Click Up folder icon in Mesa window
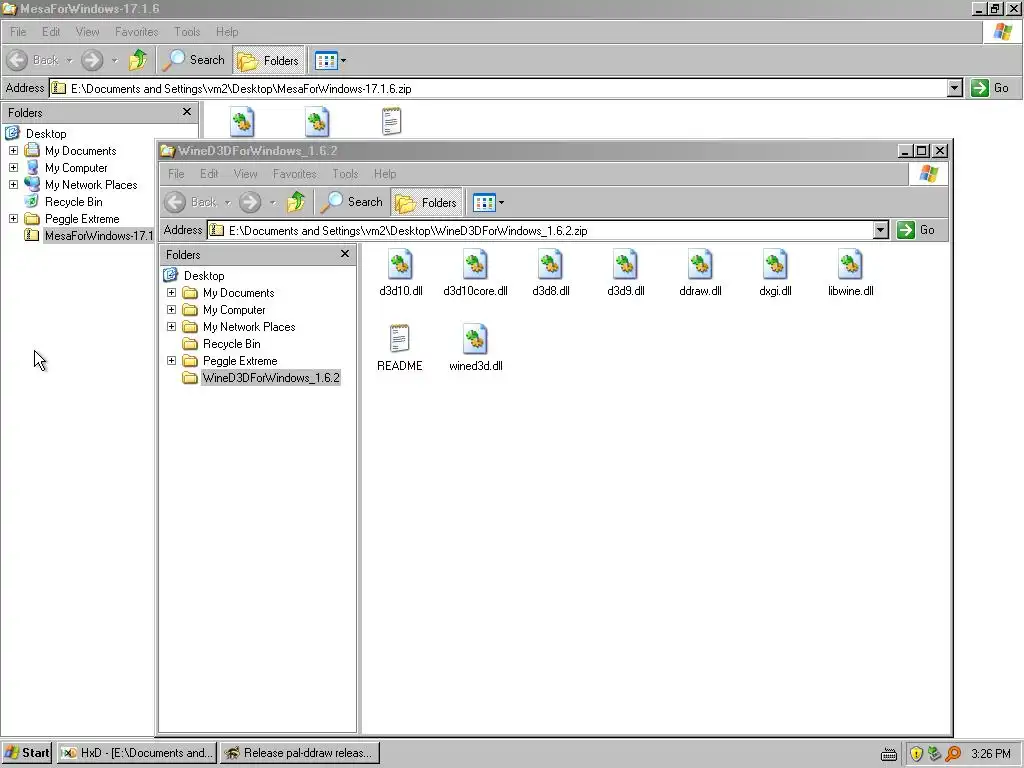The height and width of the screenshot is (768, 1024). (x=138, y=60)
